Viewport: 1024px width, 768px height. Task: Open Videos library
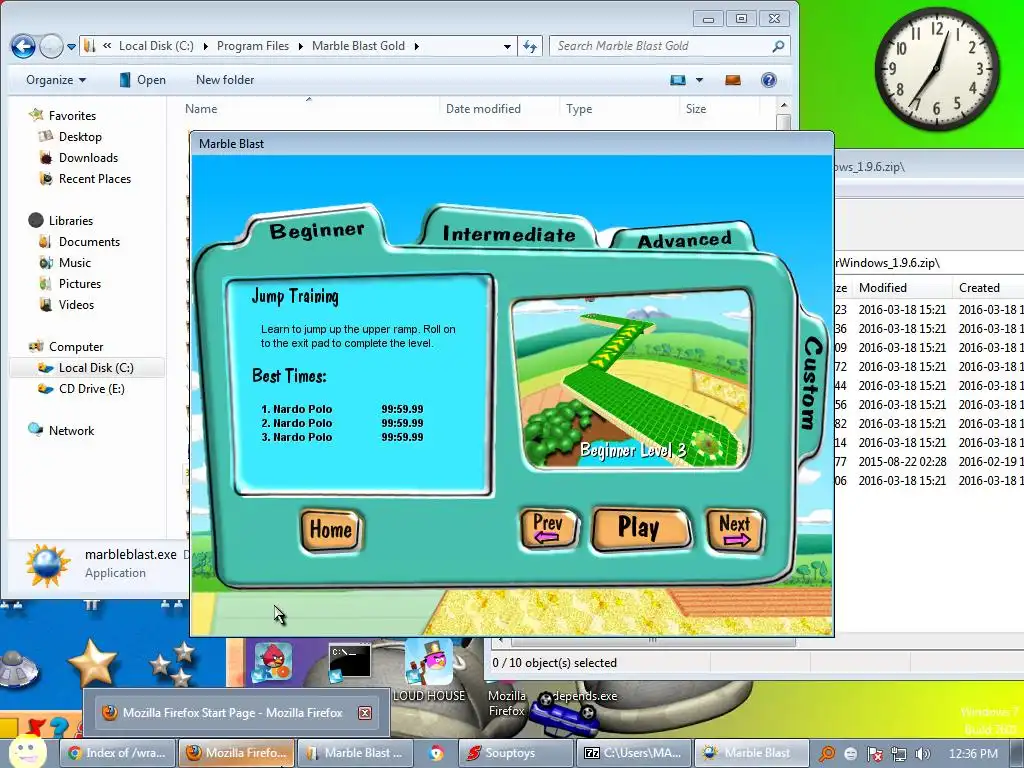click(76, 304)
